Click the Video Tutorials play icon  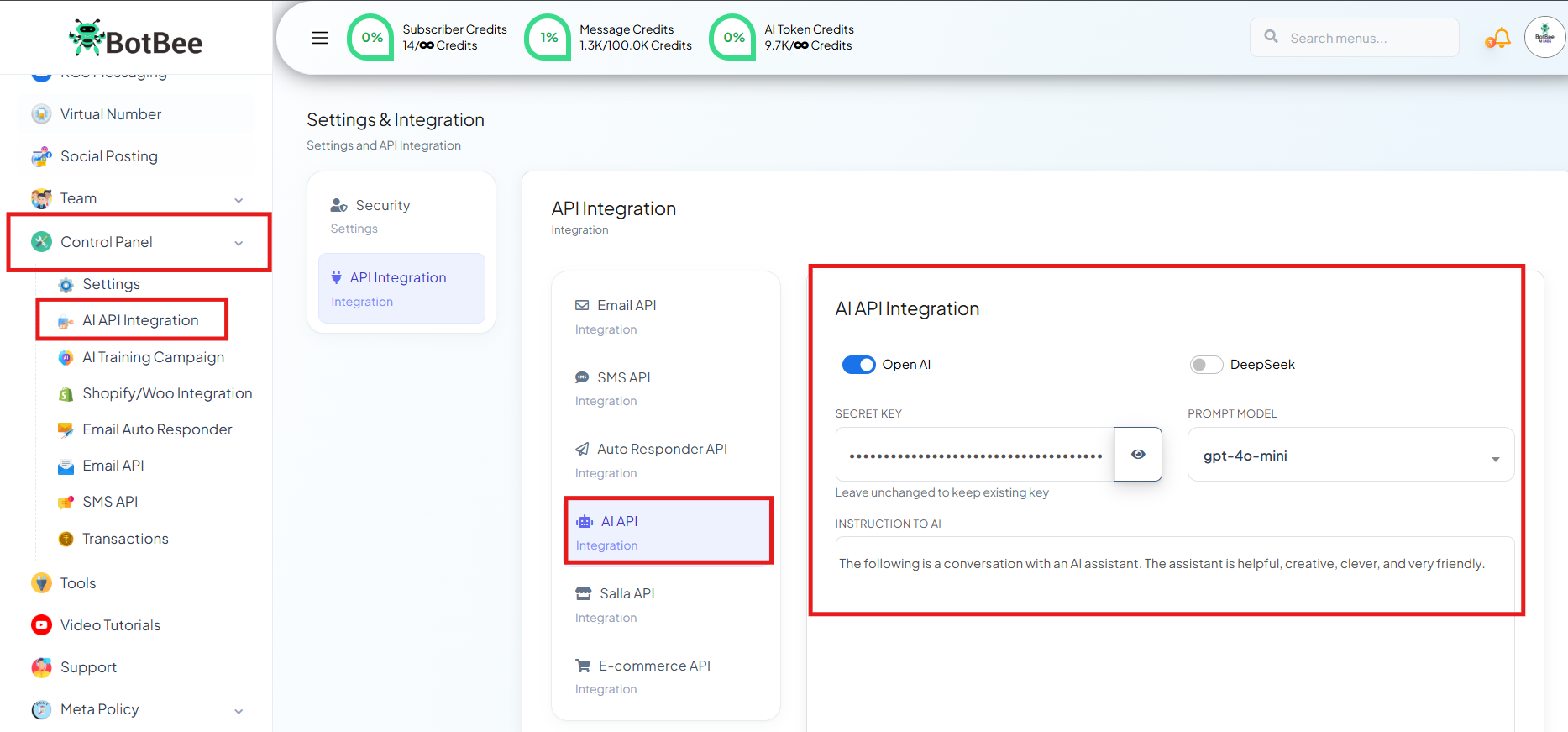tap(41, 625)
